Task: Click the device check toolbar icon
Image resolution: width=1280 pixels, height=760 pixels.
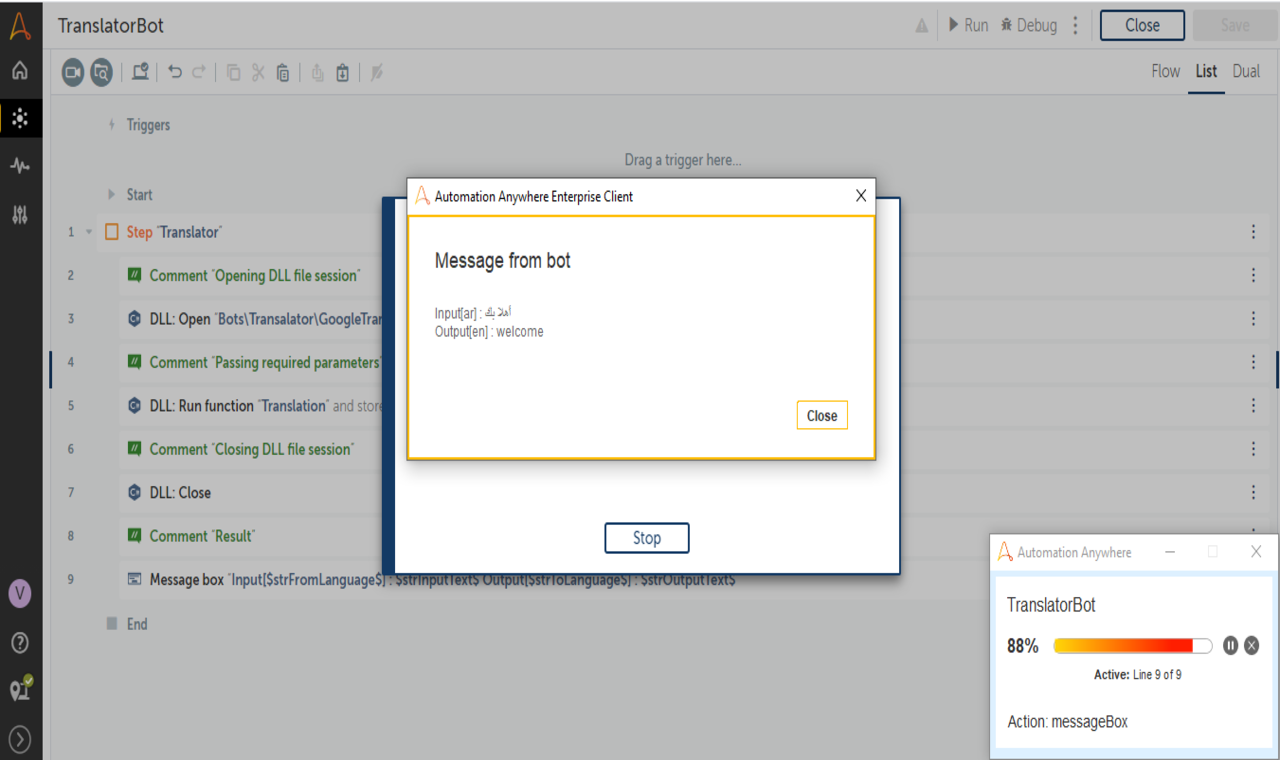Action: point(141,72)
